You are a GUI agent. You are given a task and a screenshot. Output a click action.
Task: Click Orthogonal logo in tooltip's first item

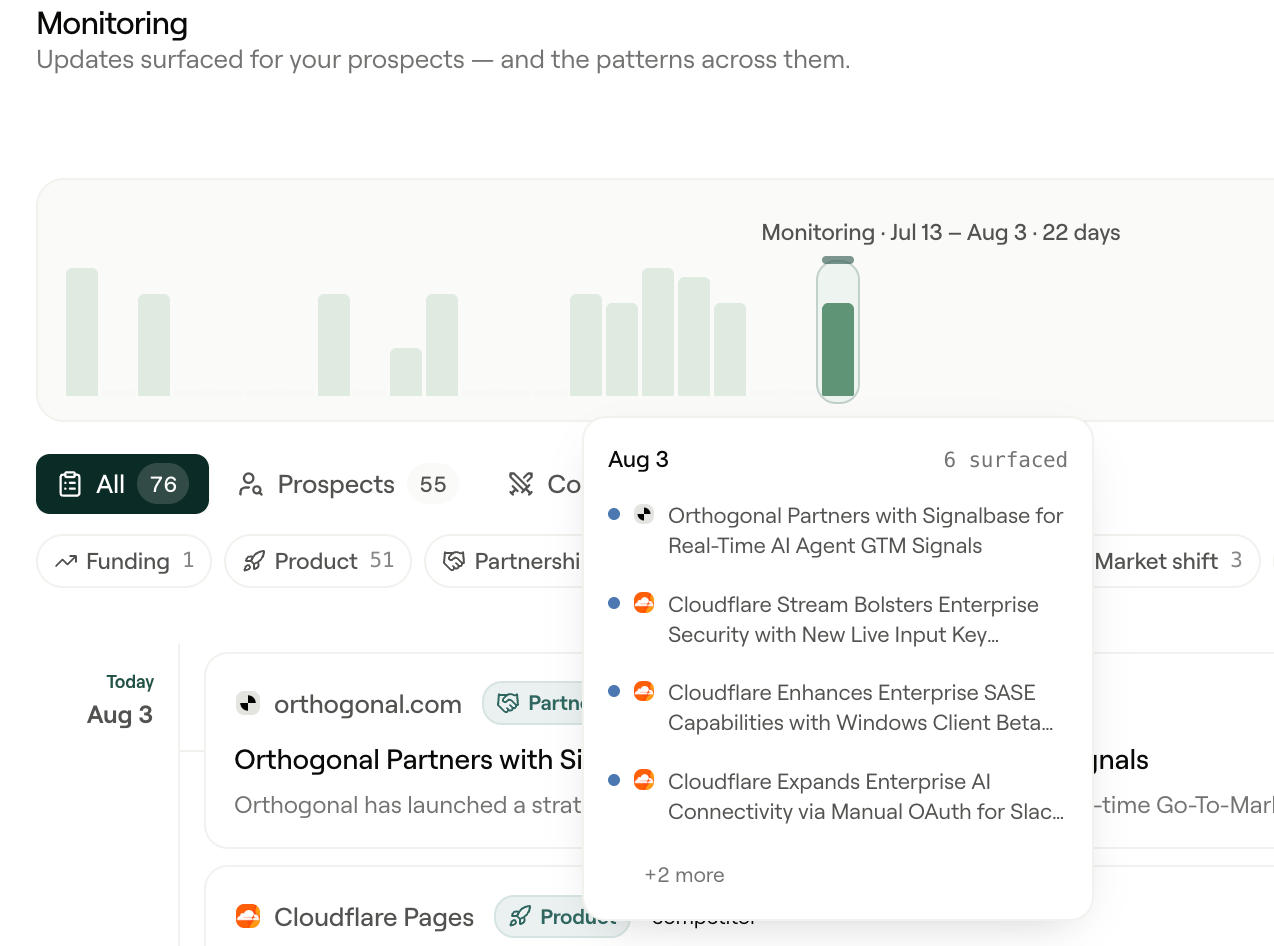(x=644, y=515)
